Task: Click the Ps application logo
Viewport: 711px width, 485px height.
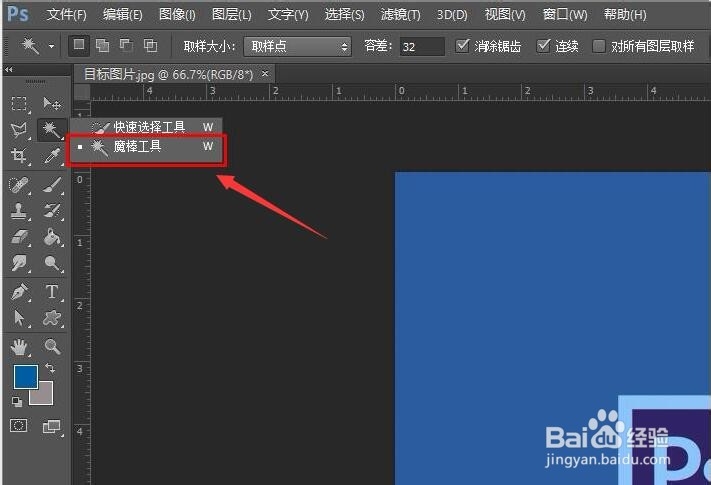Action: pos(18,14)
